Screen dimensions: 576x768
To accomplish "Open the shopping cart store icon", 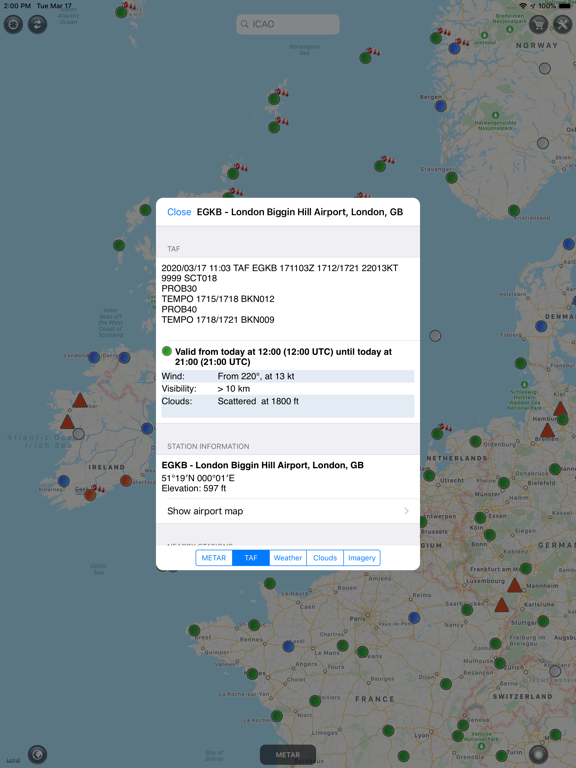I will (x=538, y=24).
